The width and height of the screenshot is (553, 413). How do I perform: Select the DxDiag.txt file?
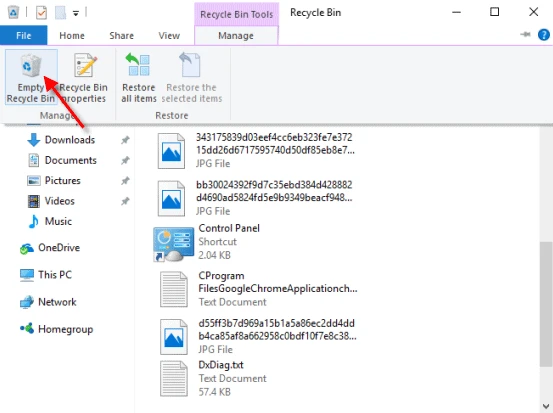[x=213, y=378]
